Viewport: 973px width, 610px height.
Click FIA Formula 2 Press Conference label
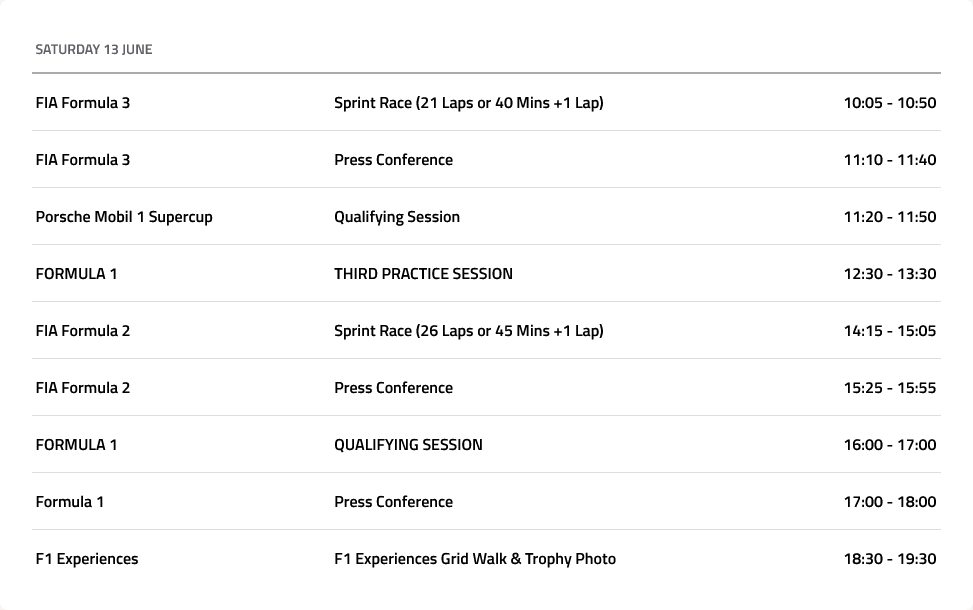(393, 388)
